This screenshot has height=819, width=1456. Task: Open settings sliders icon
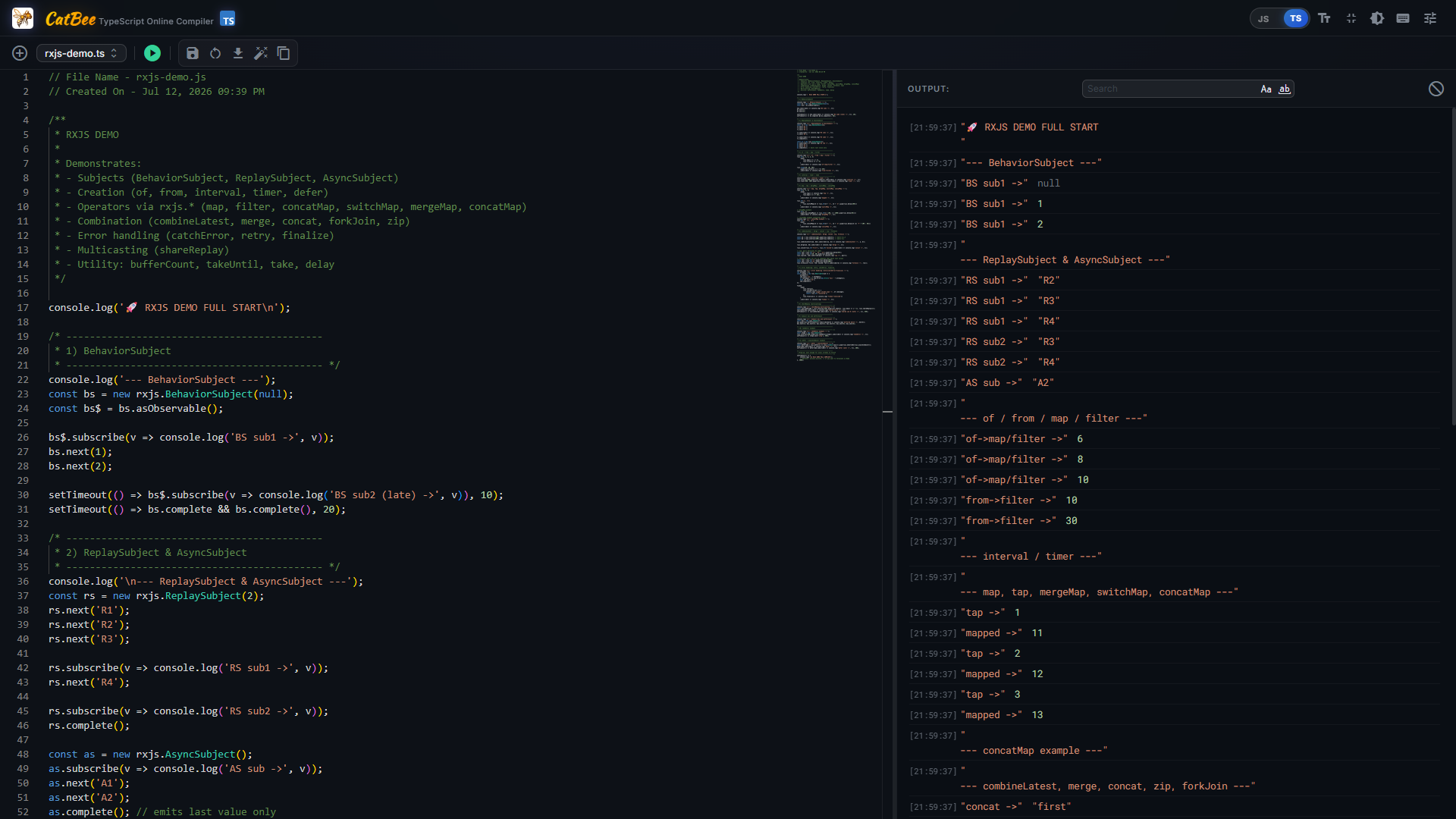[1430, 18]
